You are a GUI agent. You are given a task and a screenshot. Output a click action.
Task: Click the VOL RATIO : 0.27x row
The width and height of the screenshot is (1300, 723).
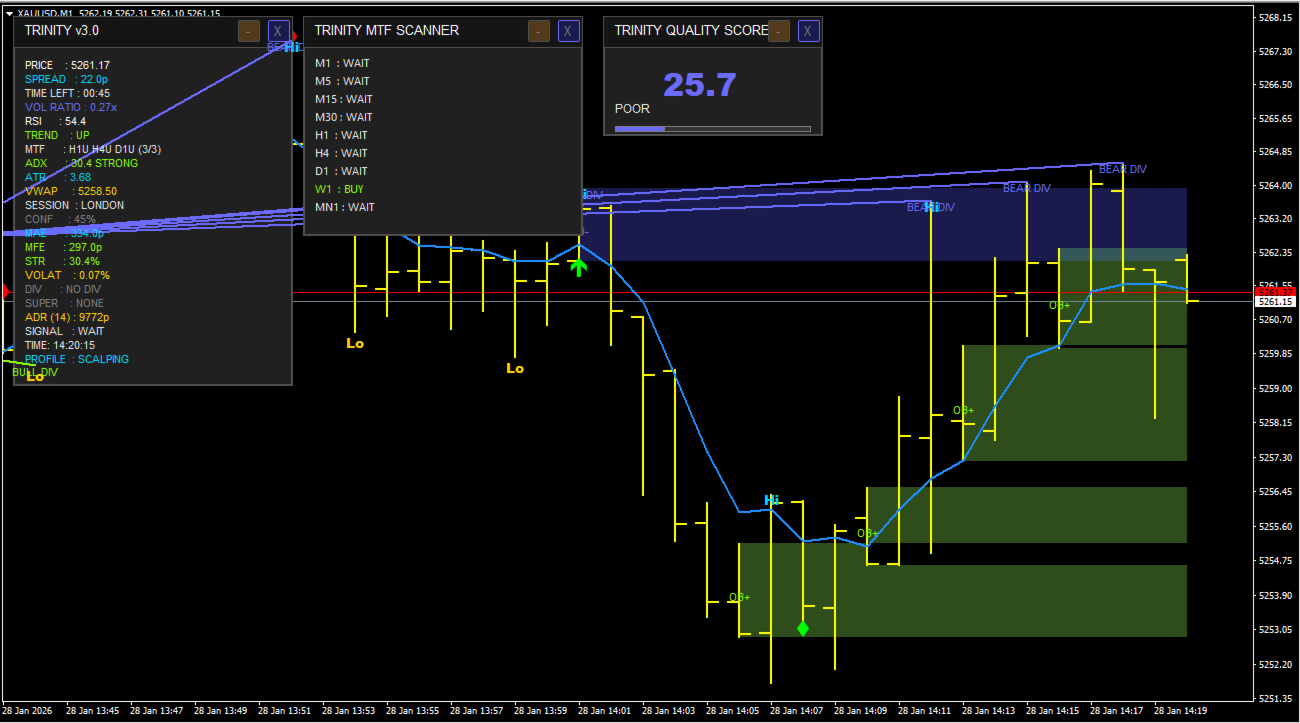pyautogui.click(x=71, y=107)
